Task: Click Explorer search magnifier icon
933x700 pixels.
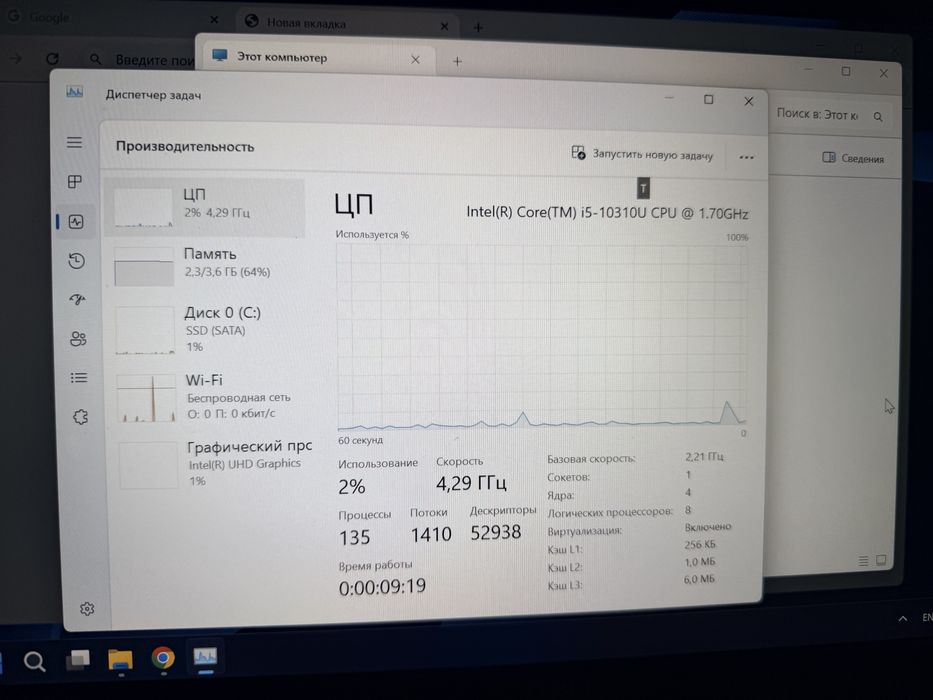Action: pos(878,117)
